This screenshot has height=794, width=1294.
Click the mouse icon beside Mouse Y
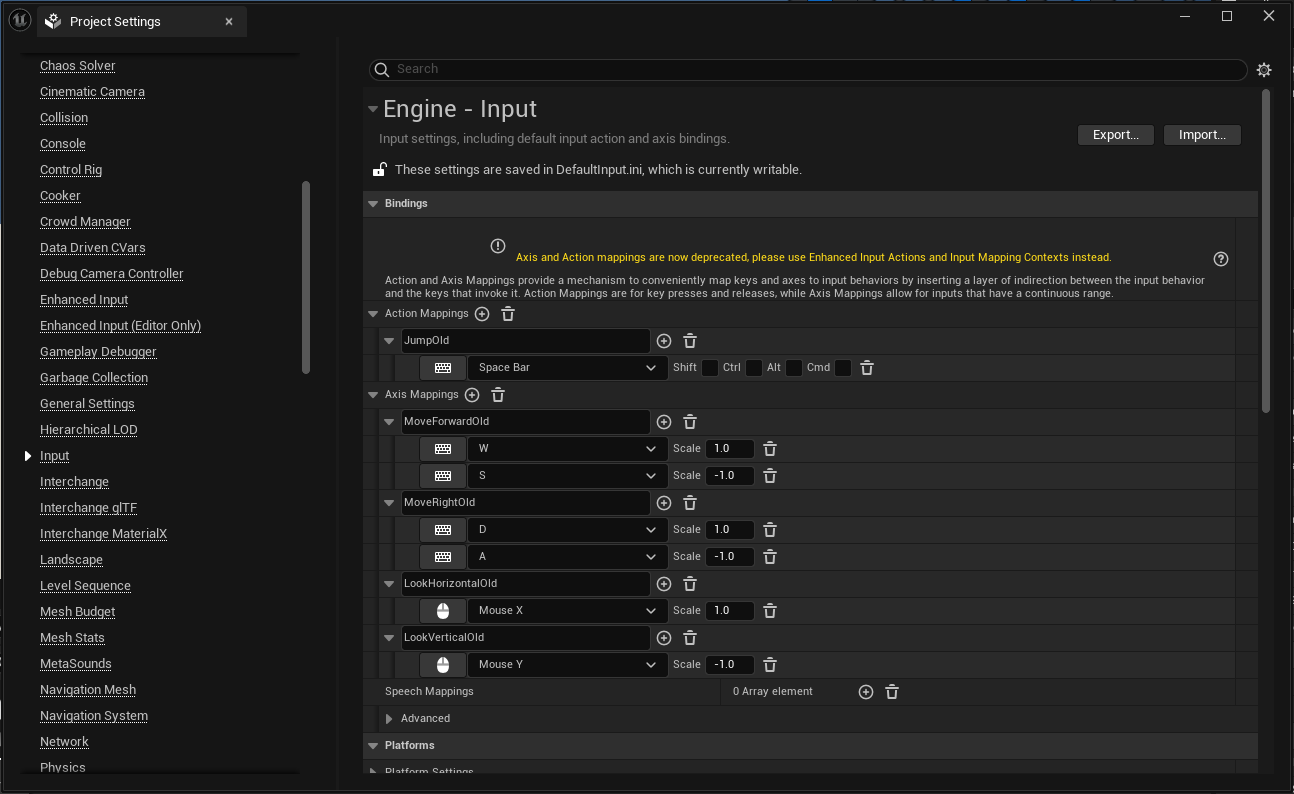443,665
